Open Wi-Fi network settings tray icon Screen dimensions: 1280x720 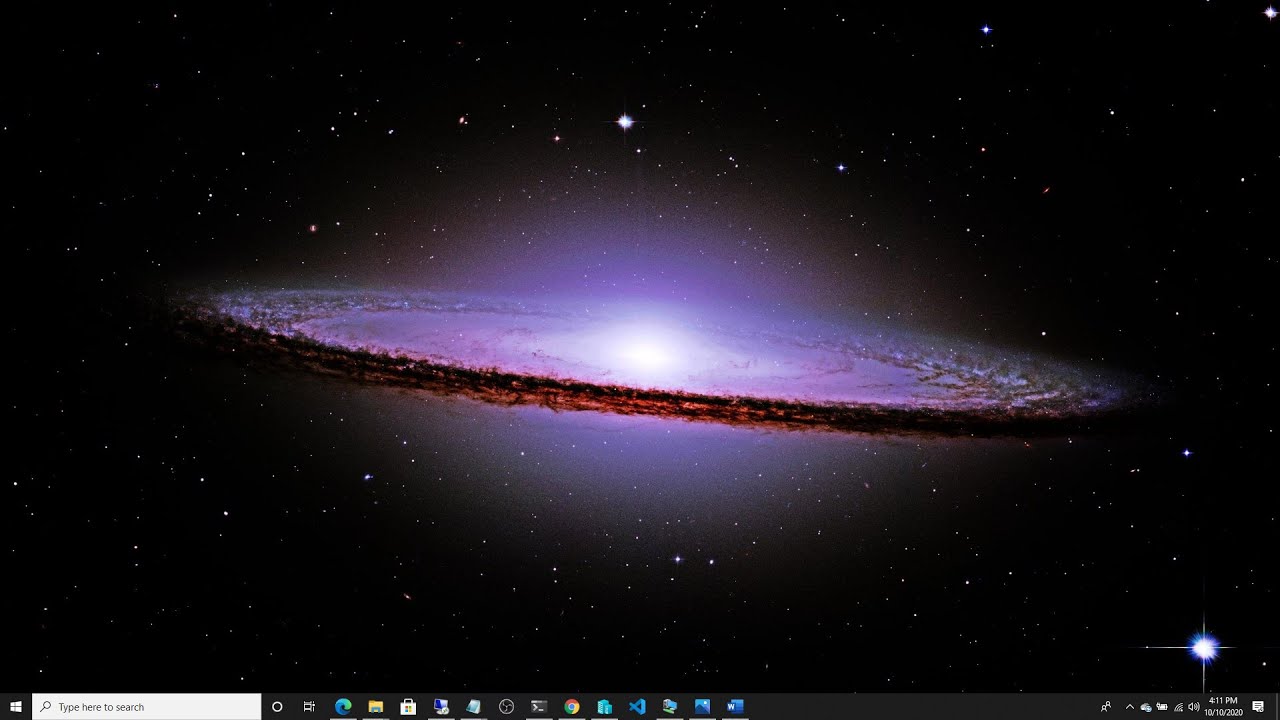point(1178,707)
